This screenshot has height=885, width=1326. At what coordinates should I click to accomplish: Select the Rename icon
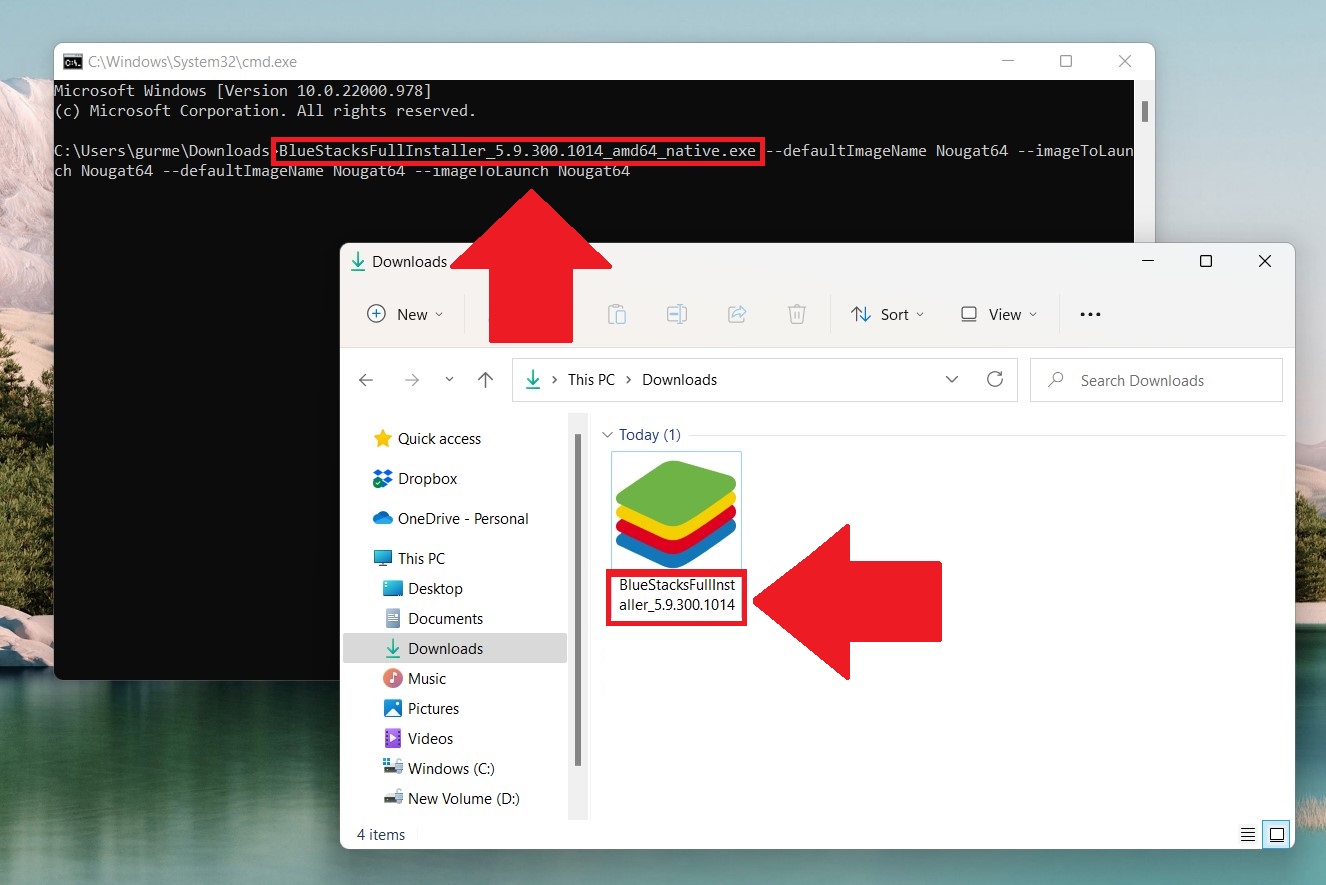[676, 314]
